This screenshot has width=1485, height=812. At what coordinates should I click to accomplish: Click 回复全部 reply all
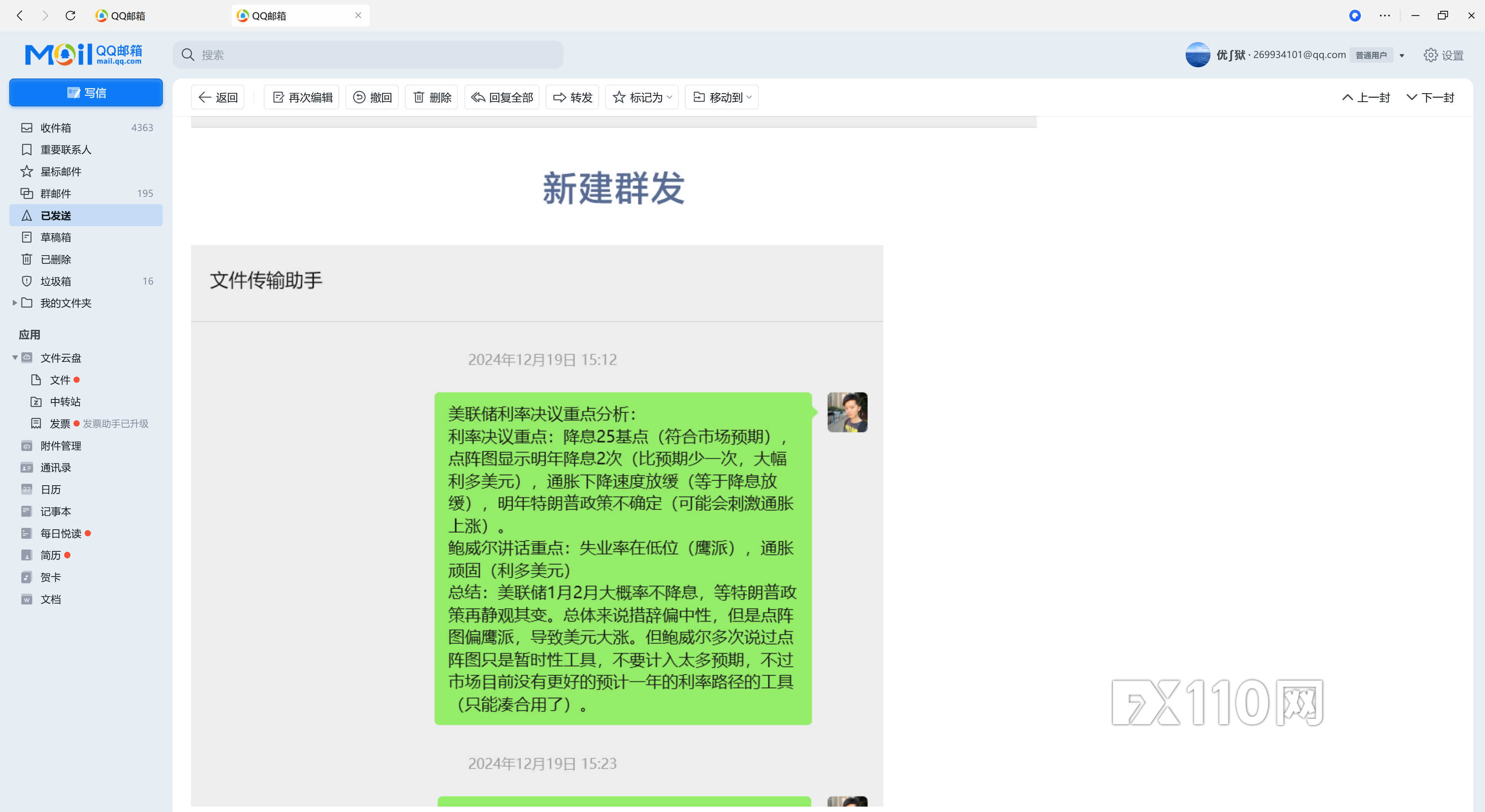(x=502, y=97)
